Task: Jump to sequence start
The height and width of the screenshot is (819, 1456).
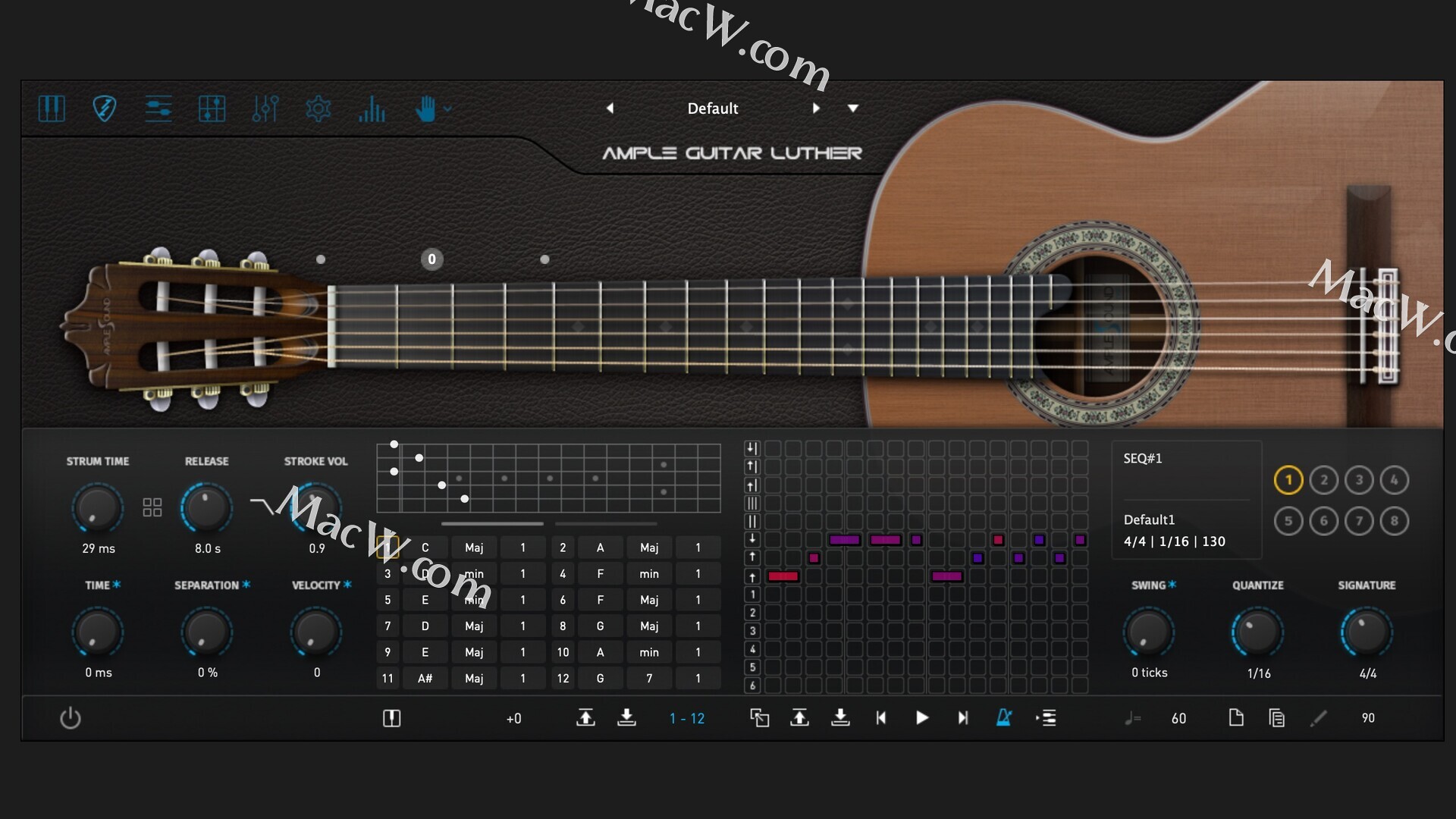Action: [880, 717]
